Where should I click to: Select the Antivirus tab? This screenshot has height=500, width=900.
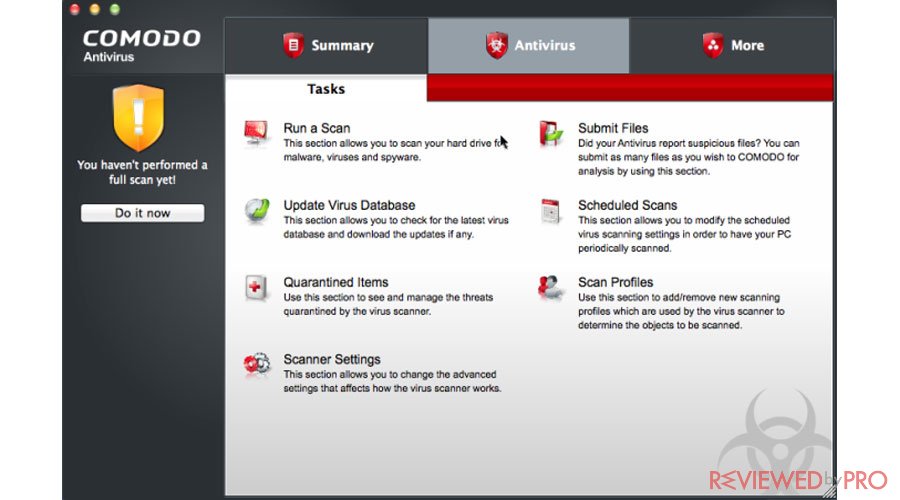(529, 45)
